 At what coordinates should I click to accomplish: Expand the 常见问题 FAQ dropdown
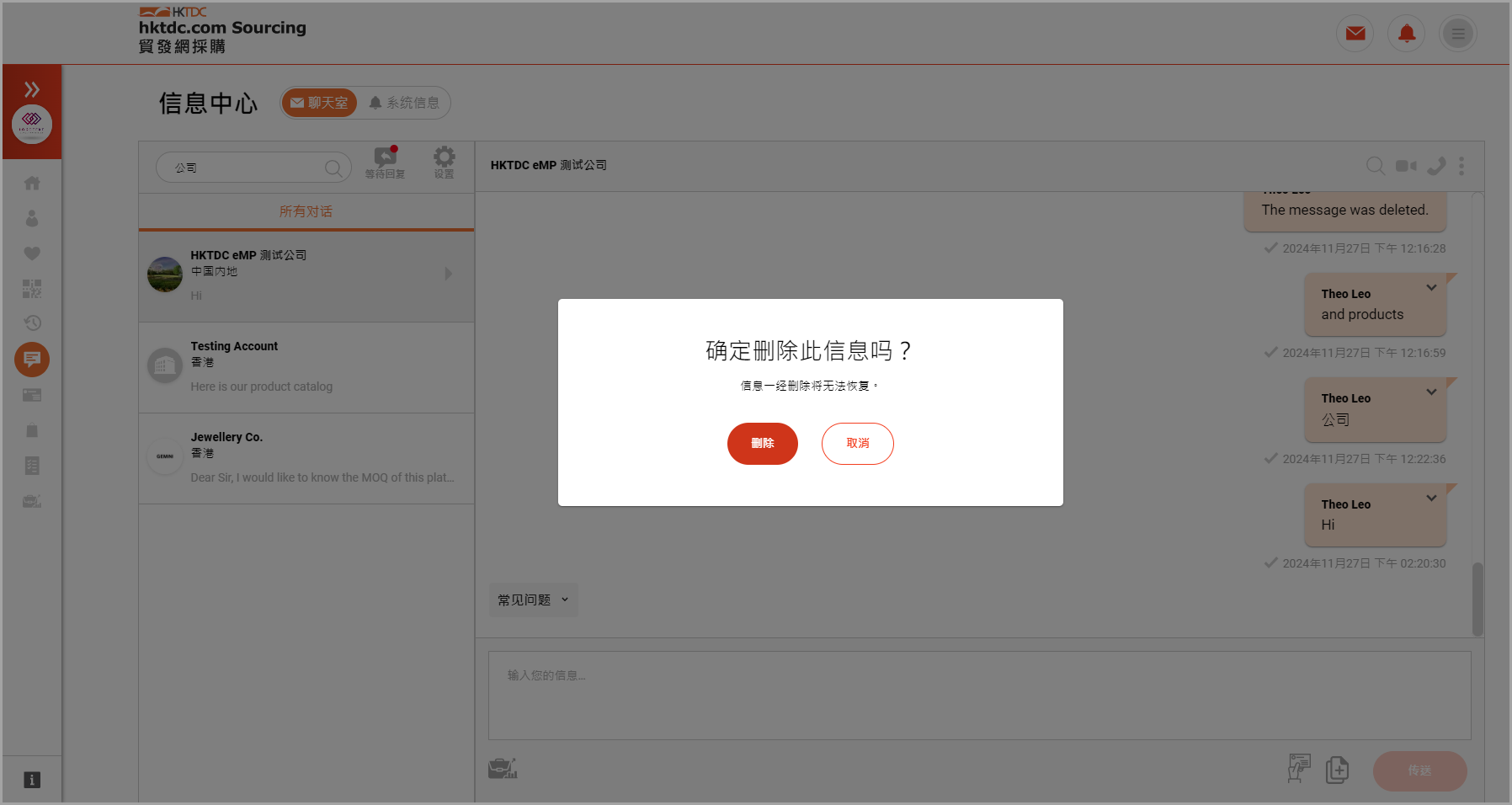click(x=534, y=600)
